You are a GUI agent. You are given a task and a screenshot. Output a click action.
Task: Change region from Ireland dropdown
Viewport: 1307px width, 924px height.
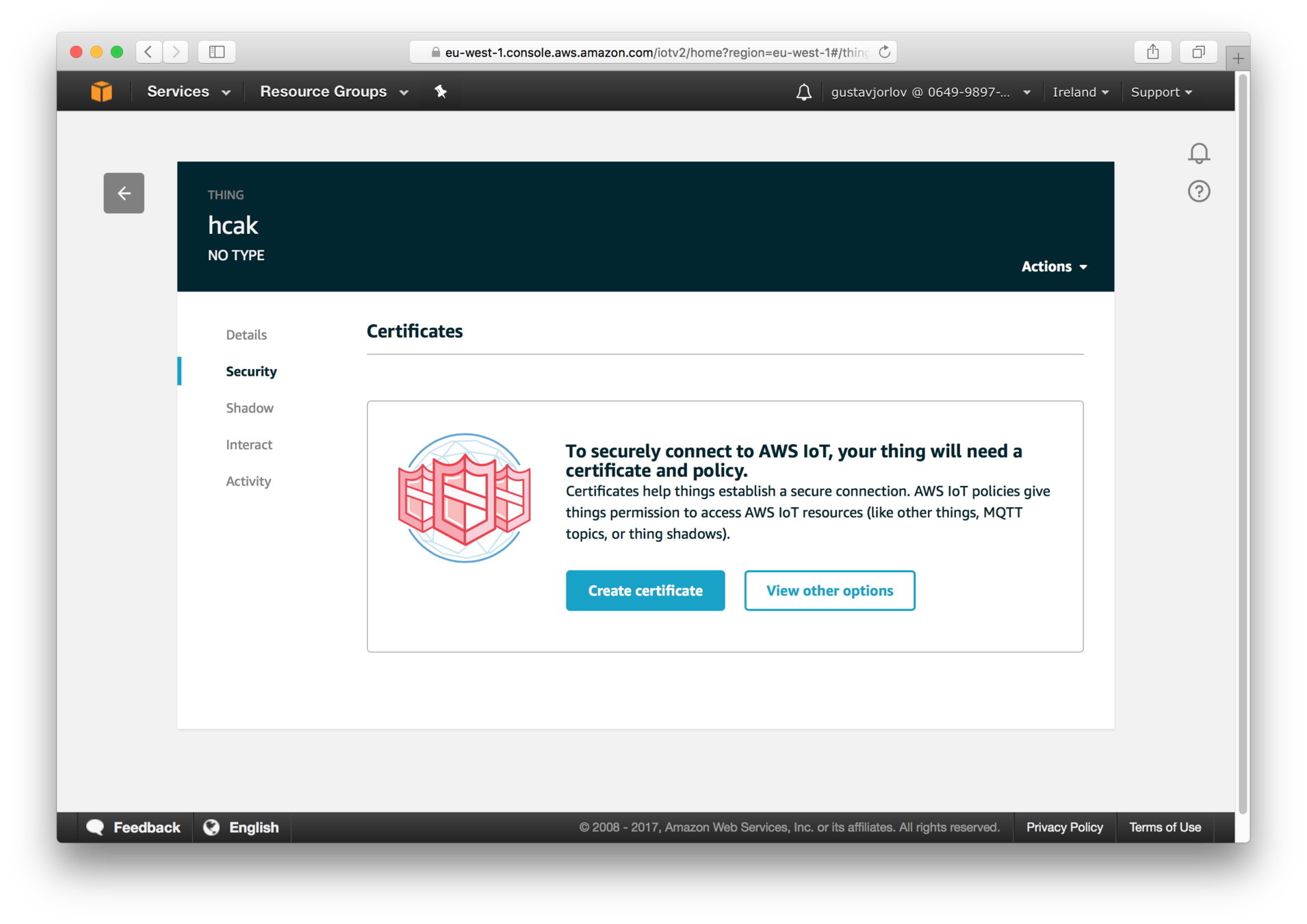pyautogui.click(x=1080, y=92)
